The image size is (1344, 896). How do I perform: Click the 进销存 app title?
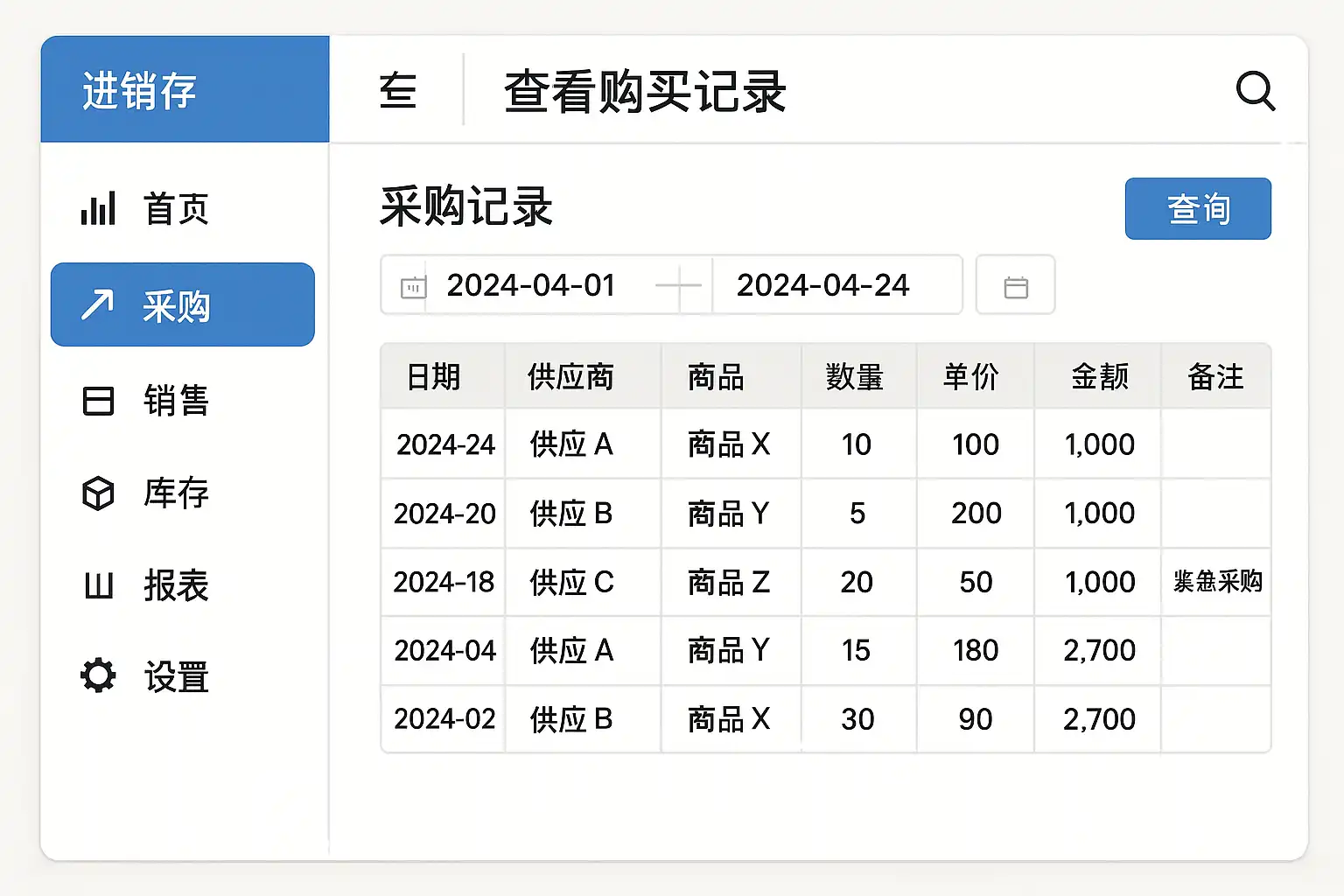(x=139, y=91)
